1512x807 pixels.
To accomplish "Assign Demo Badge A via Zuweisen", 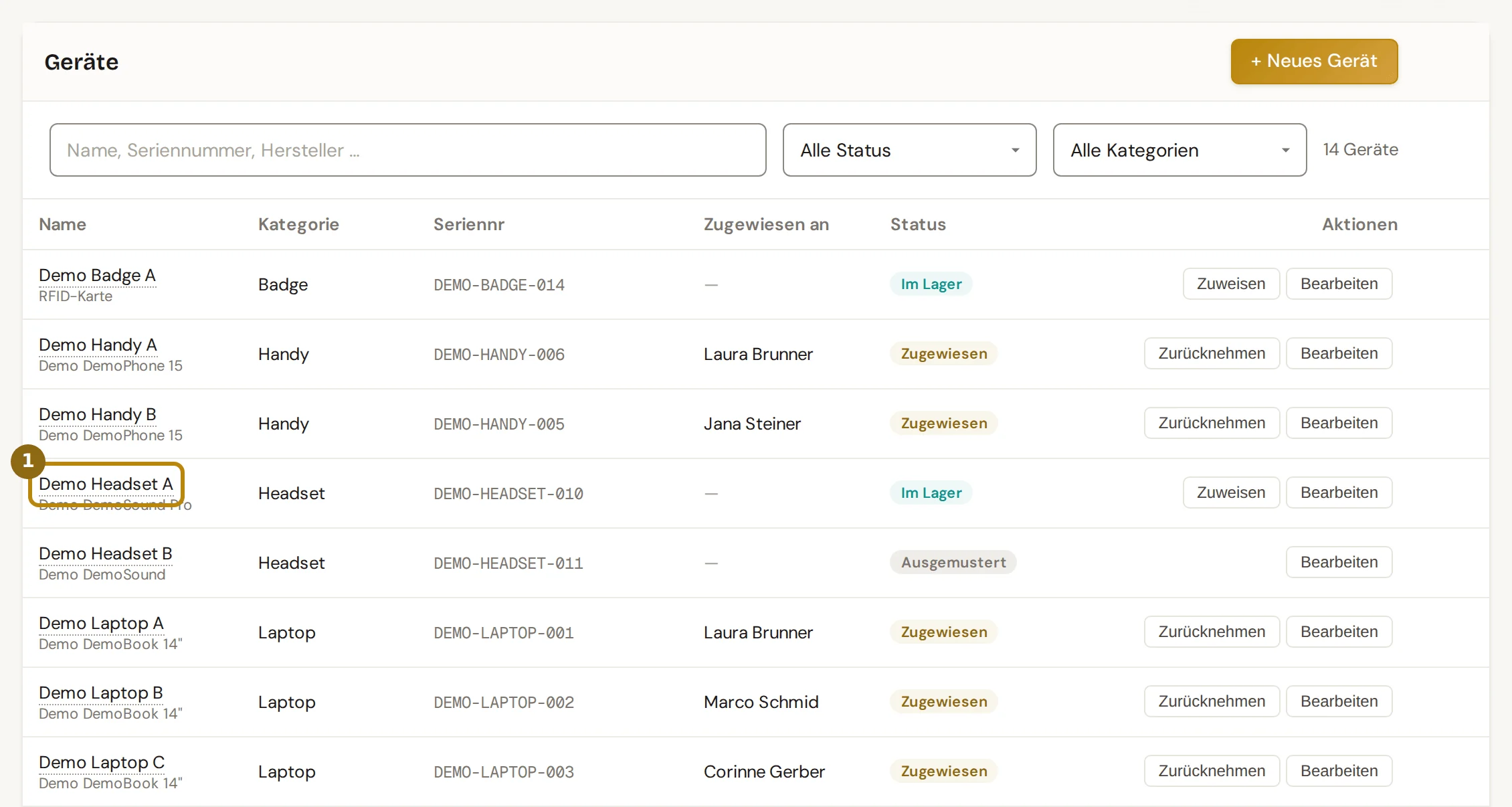I will [x=1231, y=284].
